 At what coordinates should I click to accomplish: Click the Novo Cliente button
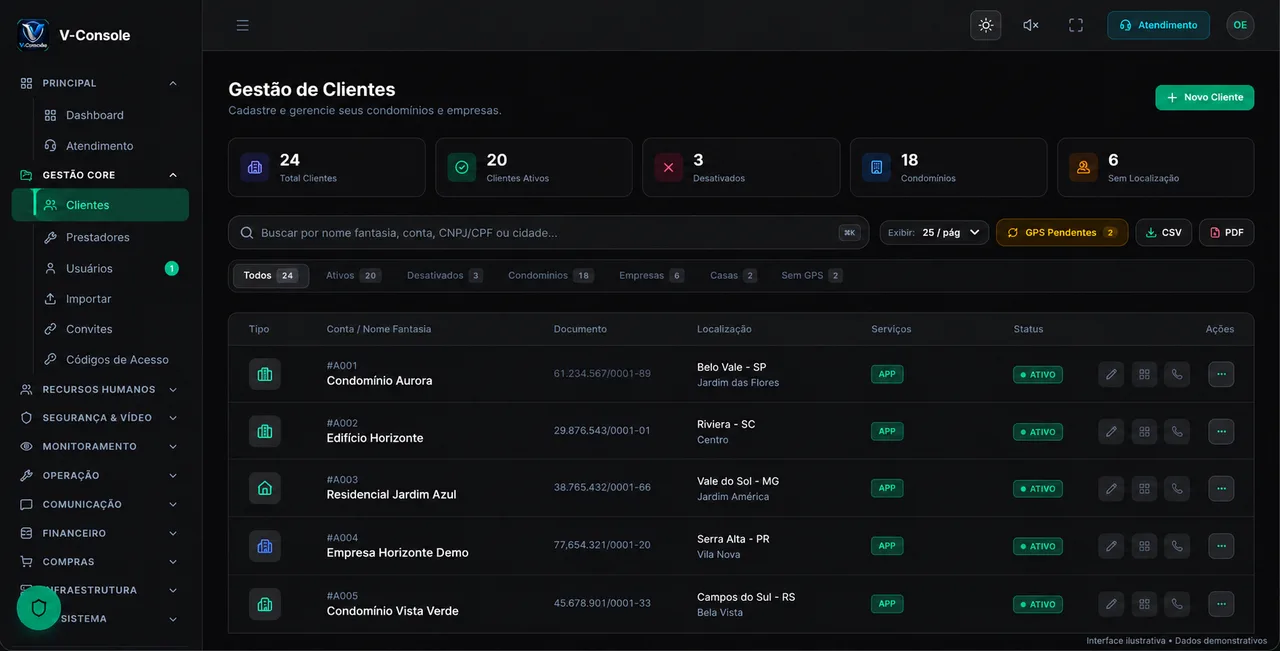pyautogui.click(x=1204, y=97)
